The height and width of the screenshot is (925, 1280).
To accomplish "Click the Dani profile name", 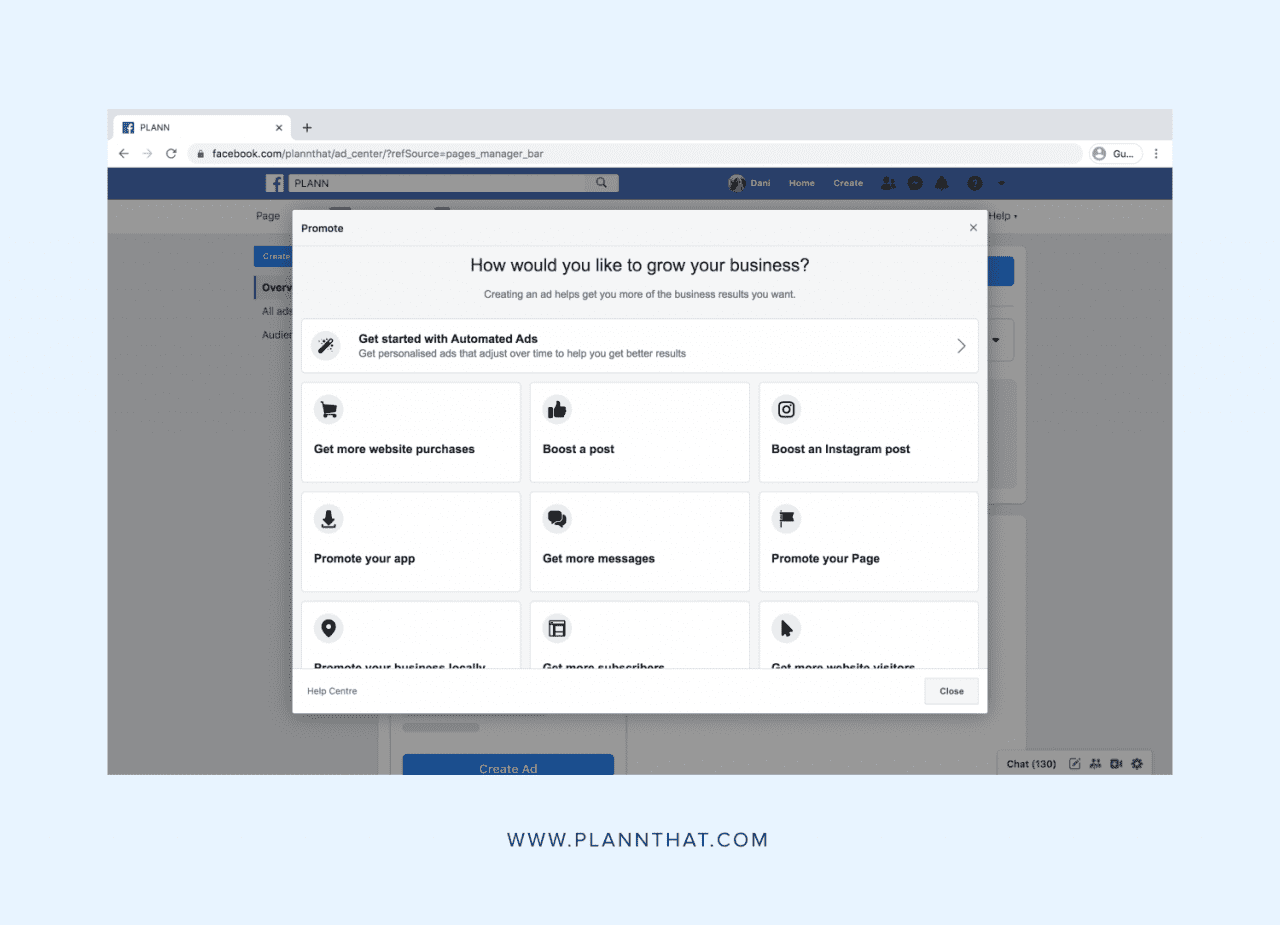I will (760, 183).
